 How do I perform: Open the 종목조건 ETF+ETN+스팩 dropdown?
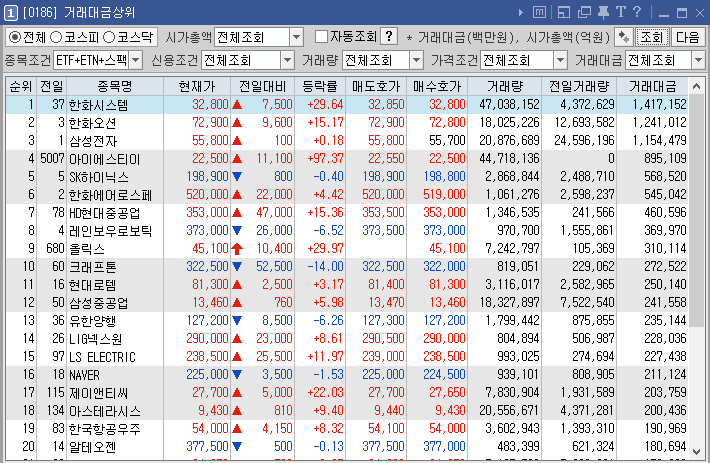click(x=136, y=60)
